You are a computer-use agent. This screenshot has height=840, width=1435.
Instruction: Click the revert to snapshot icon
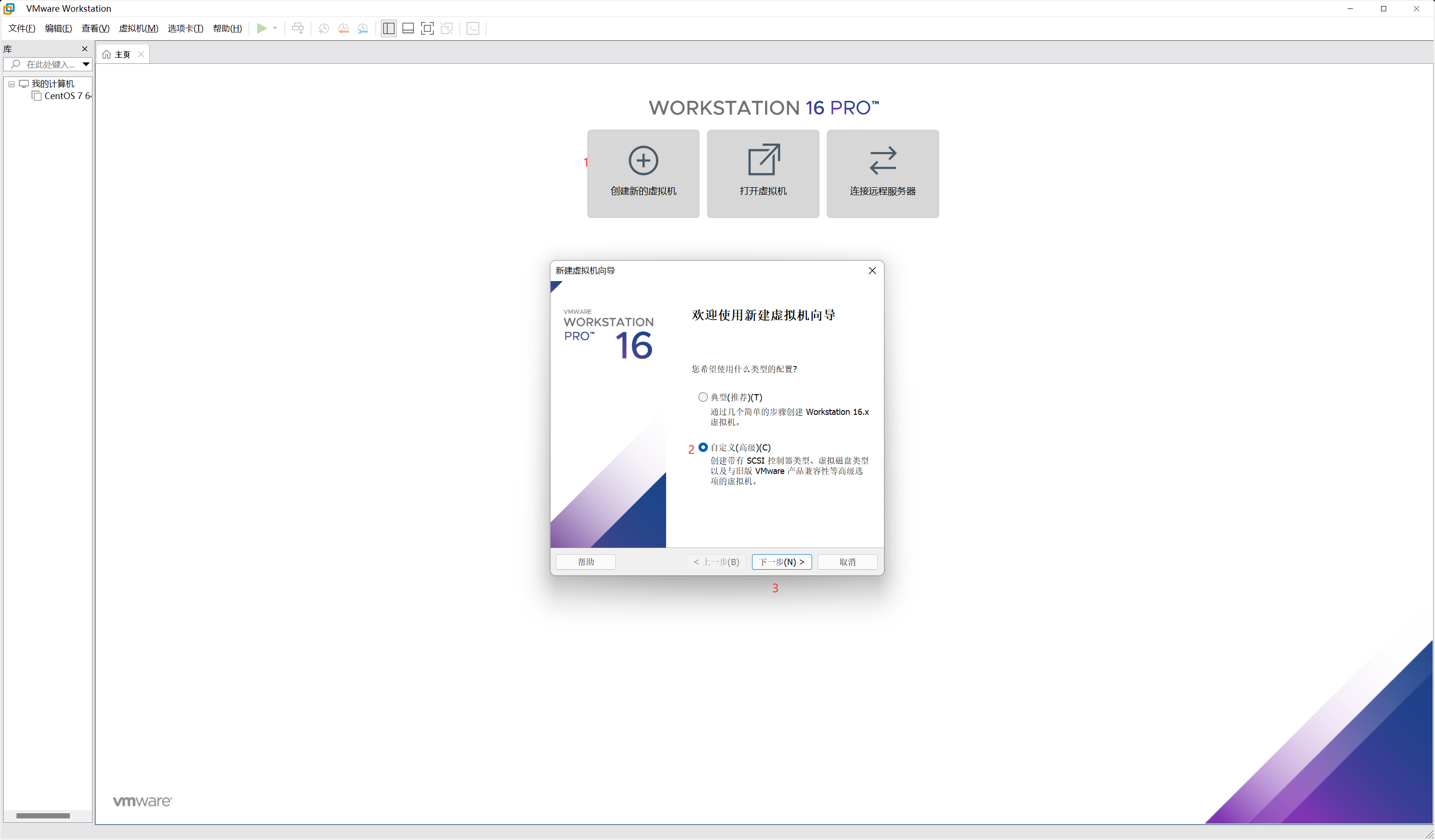343,29
